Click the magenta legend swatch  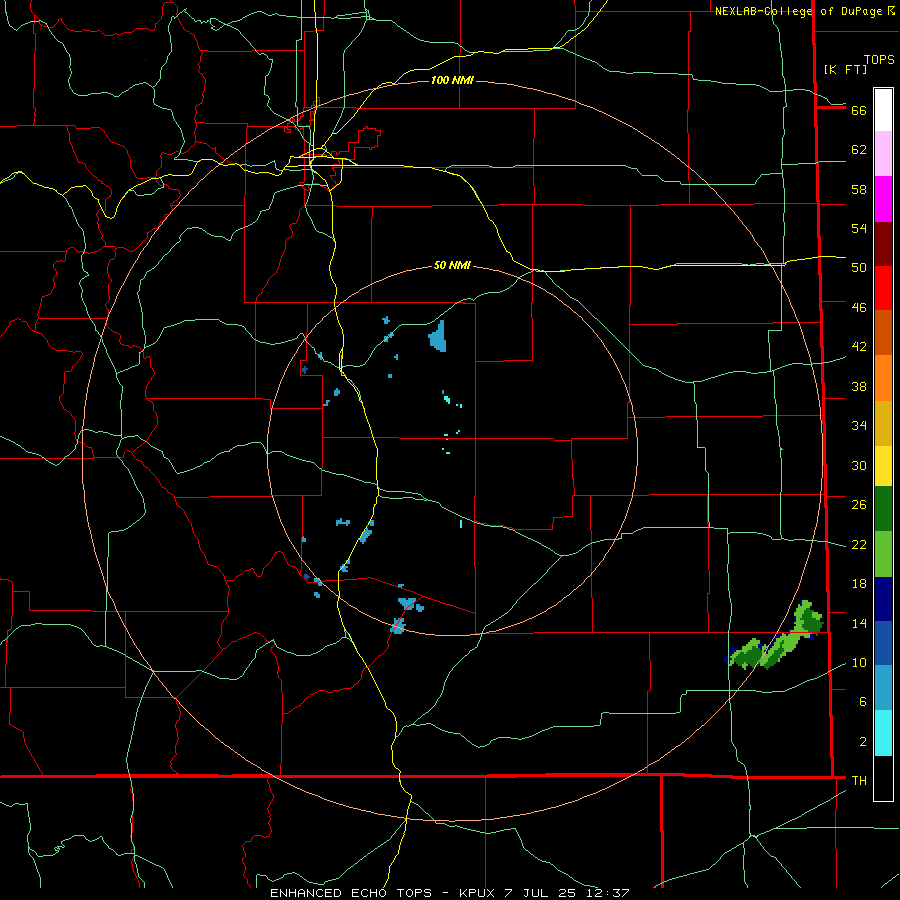(x=883, y=199)
